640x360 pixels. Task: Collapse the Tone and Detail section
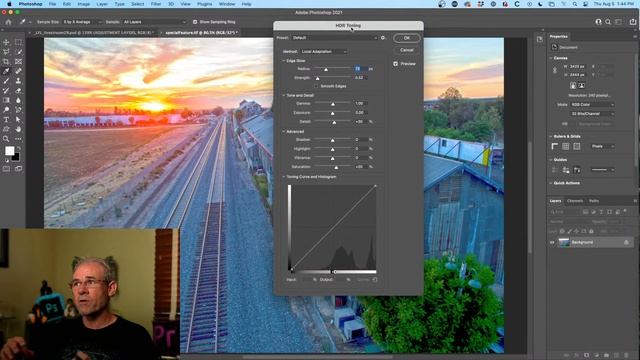click(x=284, y=95)
